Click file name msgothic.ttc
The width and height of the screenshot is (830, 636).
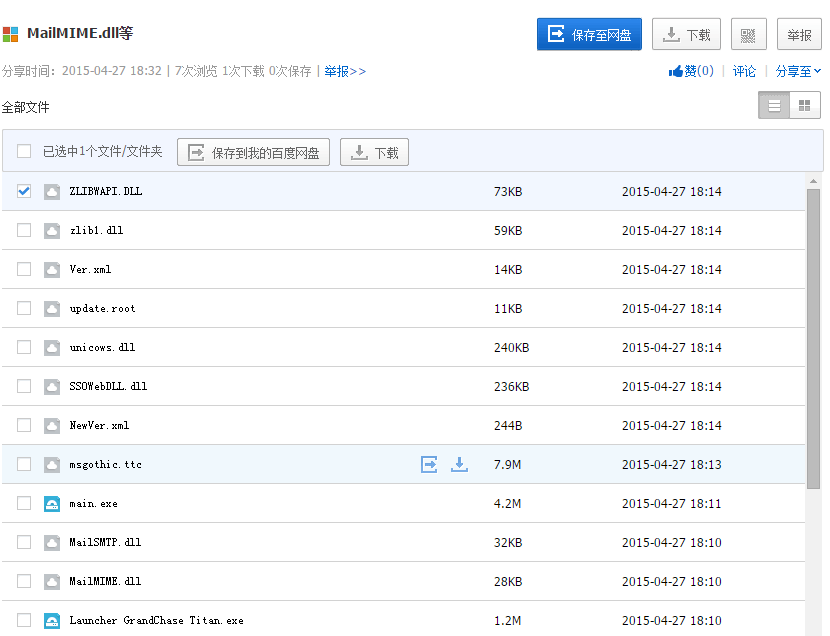(x=105, y=465)
